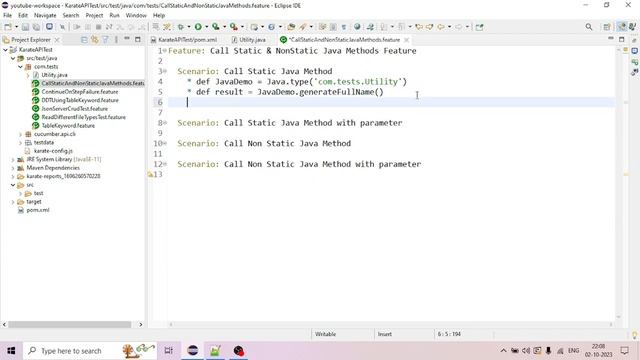Switch to Utility.java editor tab

click(x=252, y=40)
